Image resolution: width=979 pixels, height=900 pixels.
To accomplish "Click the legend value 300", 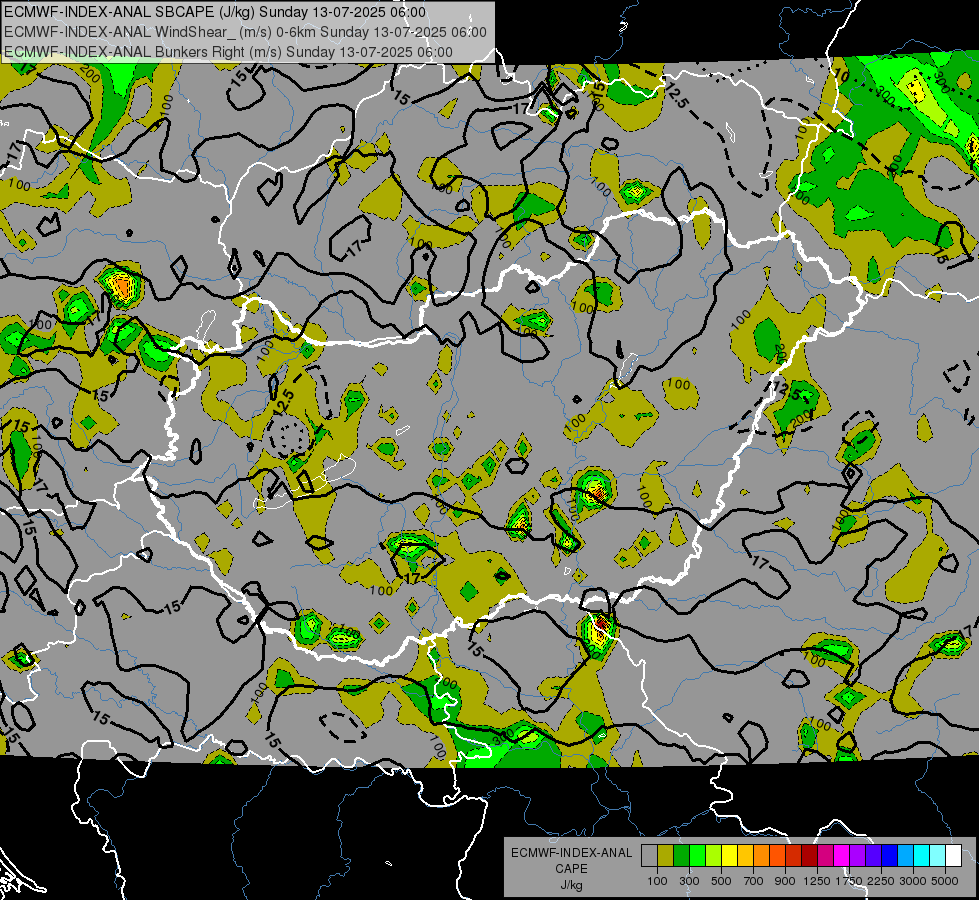I will click(x=689, y=881).
